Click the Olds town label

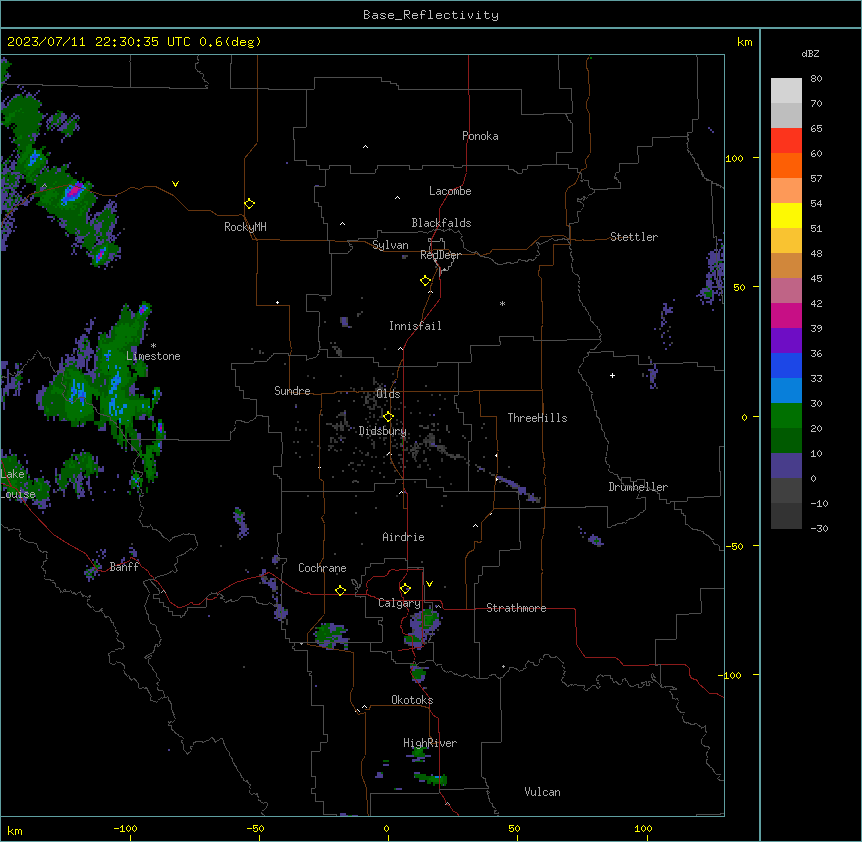coord(388,394)
